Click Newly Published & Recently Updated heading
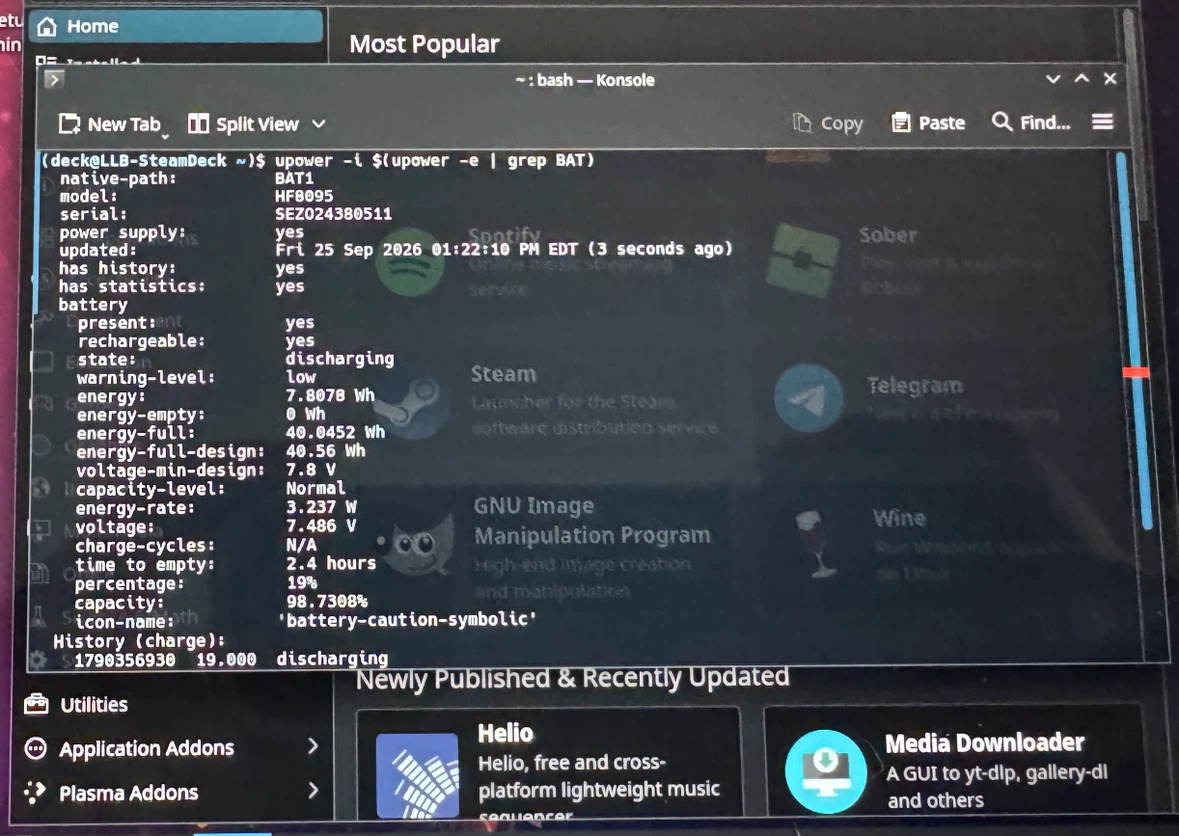Viewport: 1179px width, 836px height. coord(572,678)
